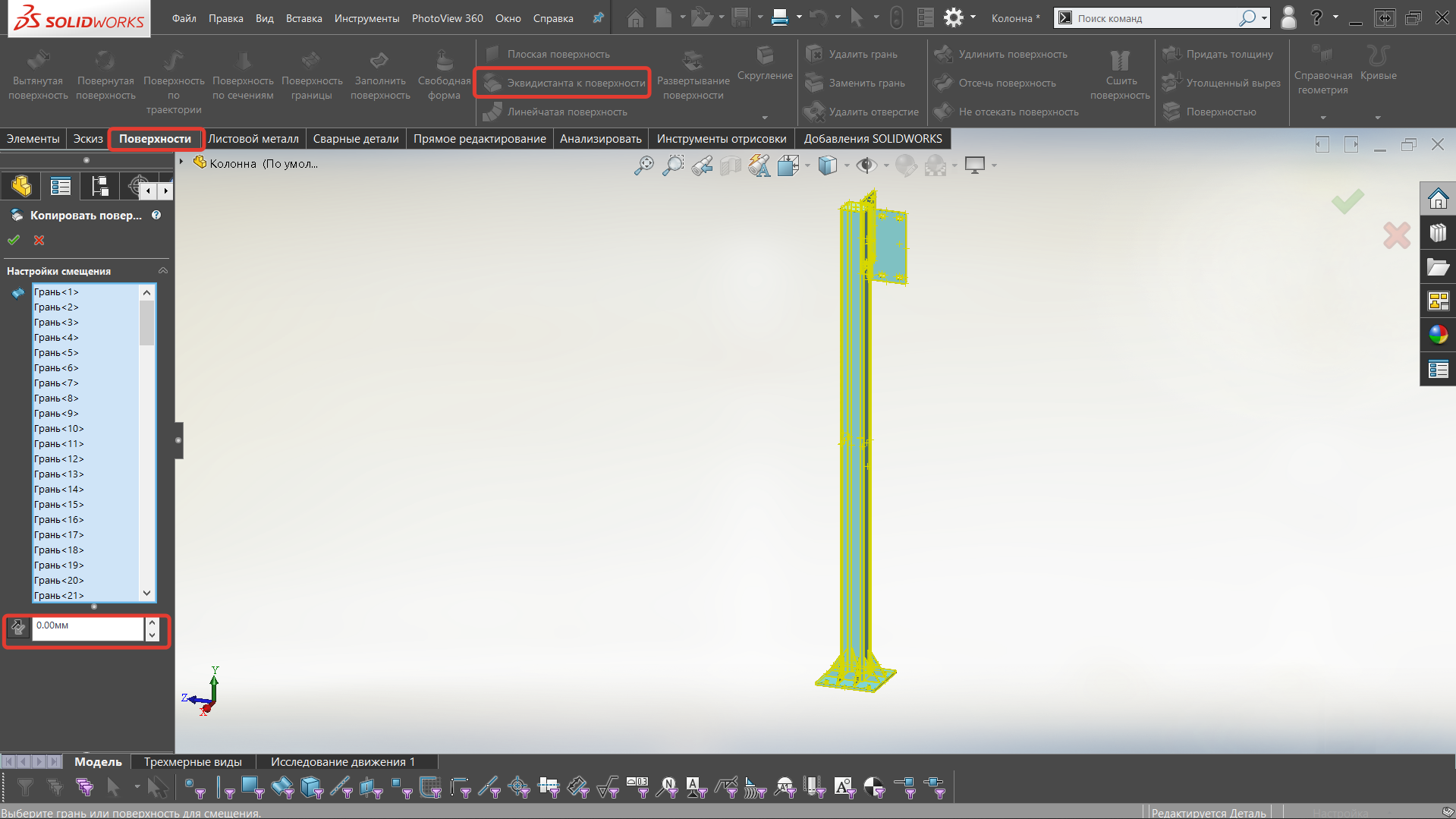Open the Hide/Show Items eye dropdown
Viewport: 1456px width, 819px height.
(886, 165)
